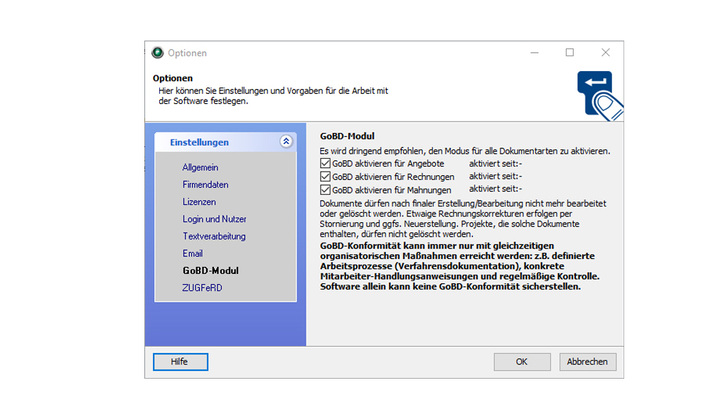Click the Optionen app icon in title bar
Image resolution: width=728 pixels, height=410 pixels.
click(157, 53)
